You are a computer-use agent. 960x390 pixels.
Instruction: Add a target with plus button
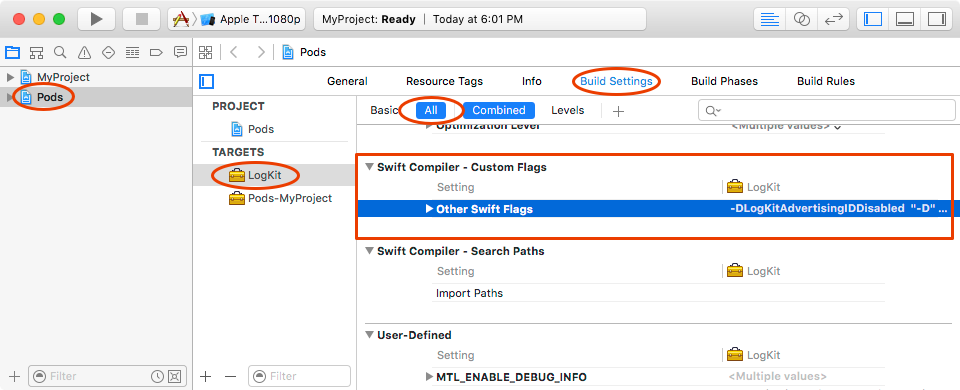click(x=206, y=376)
